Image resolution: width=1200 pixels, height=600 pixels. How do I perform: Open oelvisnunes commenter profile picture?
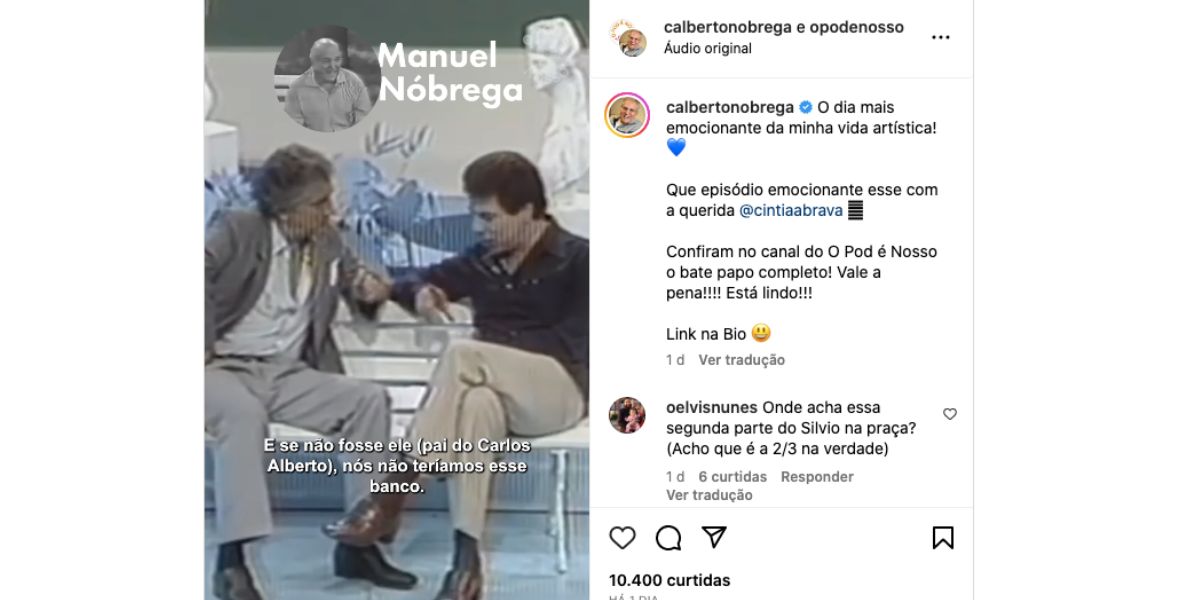pyautogui.click(x=627, y=415)
